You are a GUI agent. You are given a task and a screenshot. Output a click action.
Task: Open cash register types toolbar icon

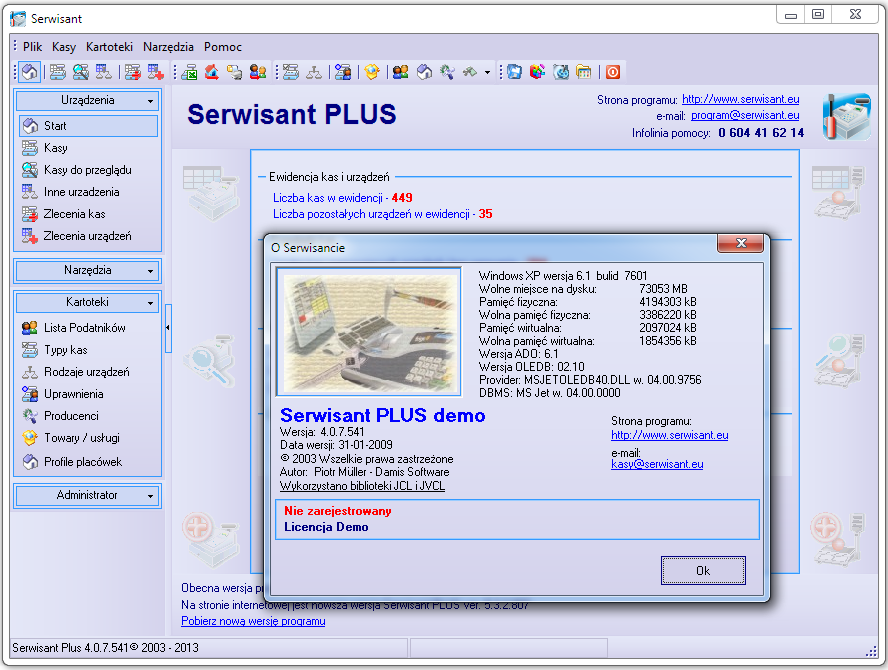point(291,72)
